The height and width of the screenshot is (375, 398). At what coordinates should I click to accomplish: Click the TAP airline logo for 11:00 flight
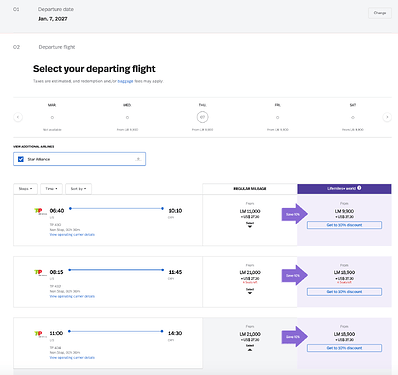(x=40, y=334)
